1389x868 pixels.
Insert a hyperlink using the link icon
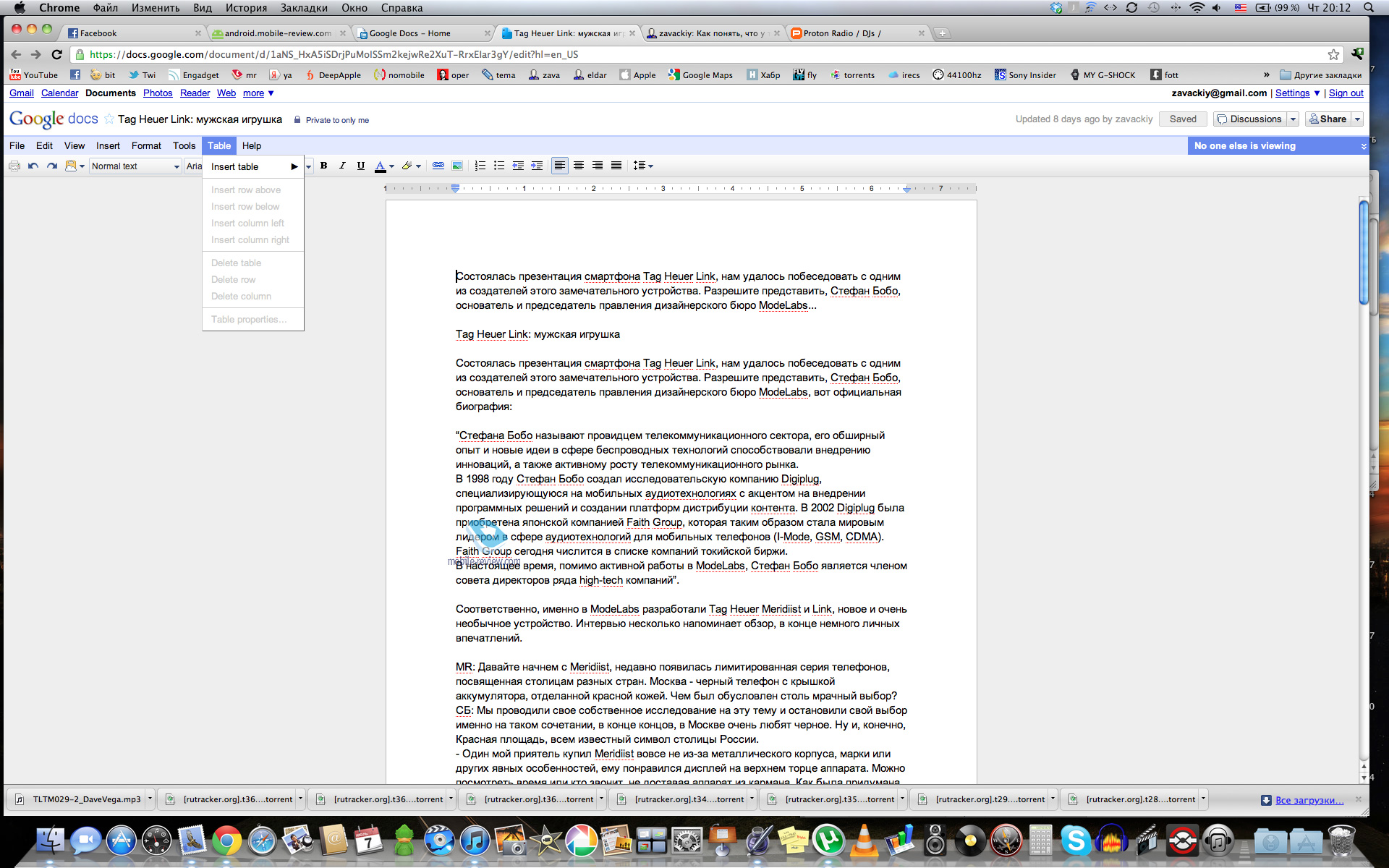(x=438, y=166)
